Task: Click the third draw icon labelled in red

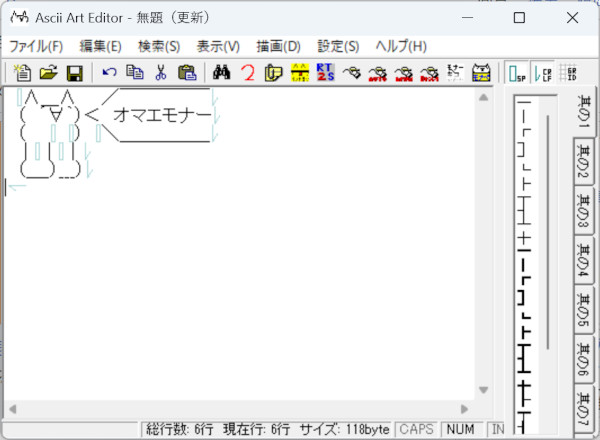Action: tap(404, 72)
